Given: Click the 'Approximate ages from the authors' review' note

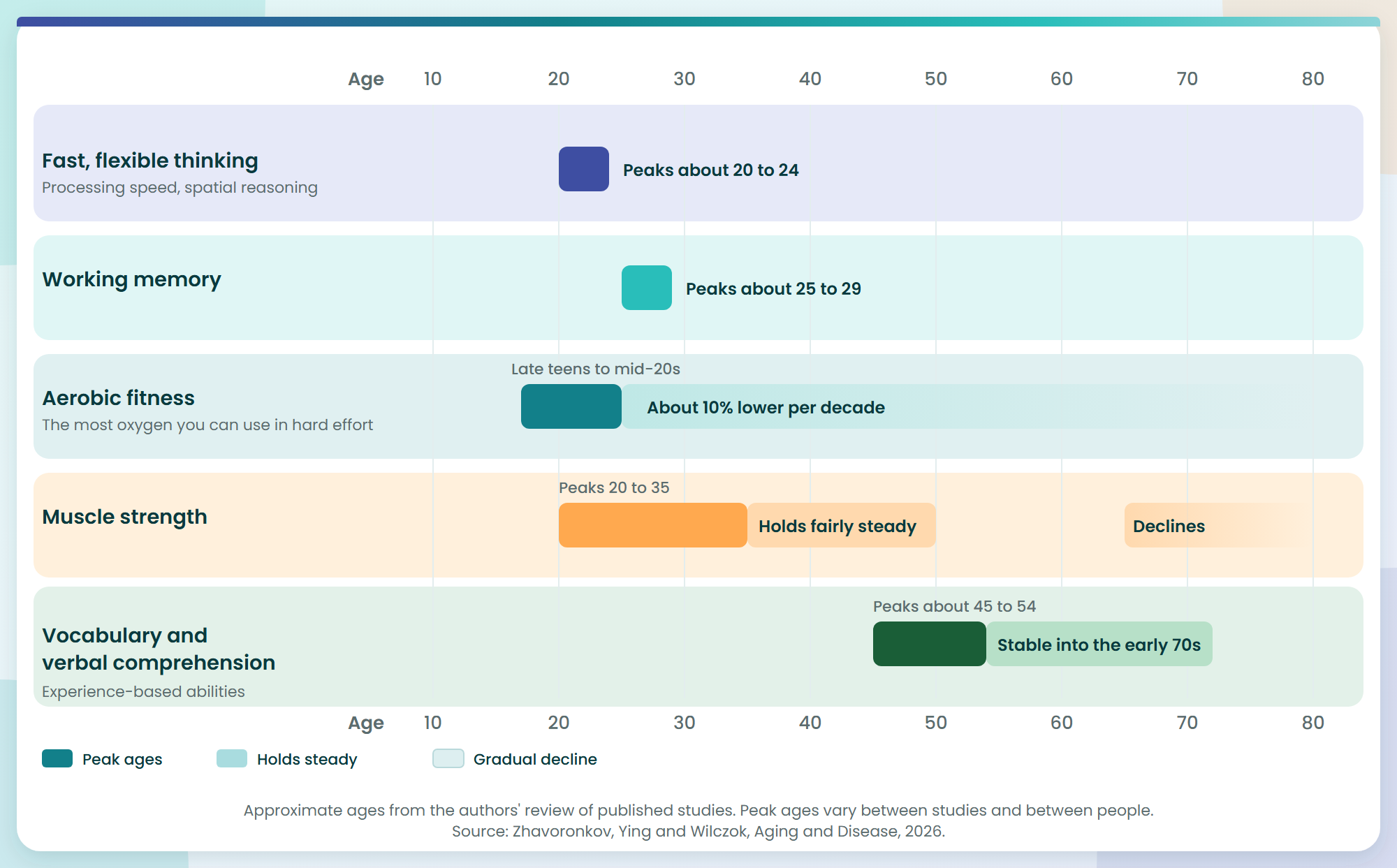Looking at the screenshot, I should coord(698,810).
